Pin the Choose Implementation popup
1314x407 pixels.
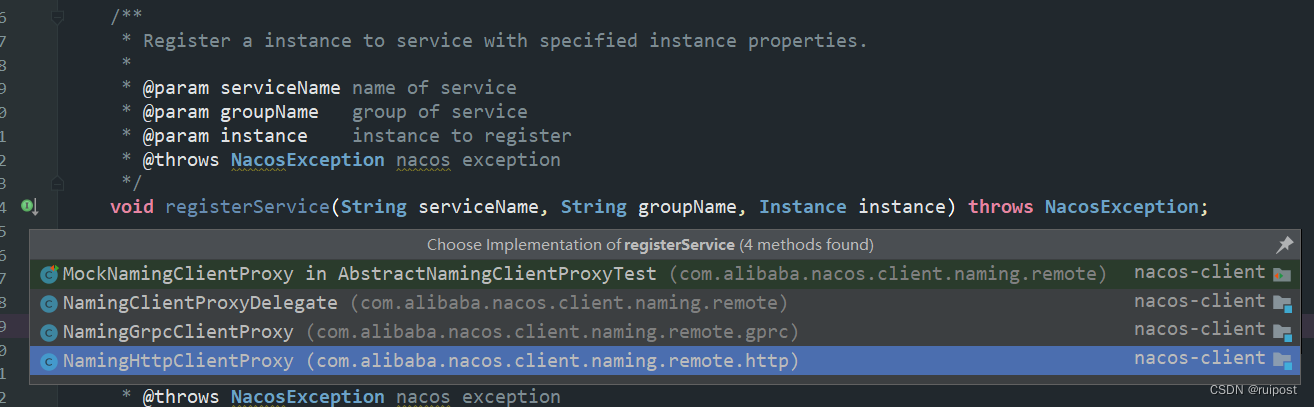[x=1285, y=245]
